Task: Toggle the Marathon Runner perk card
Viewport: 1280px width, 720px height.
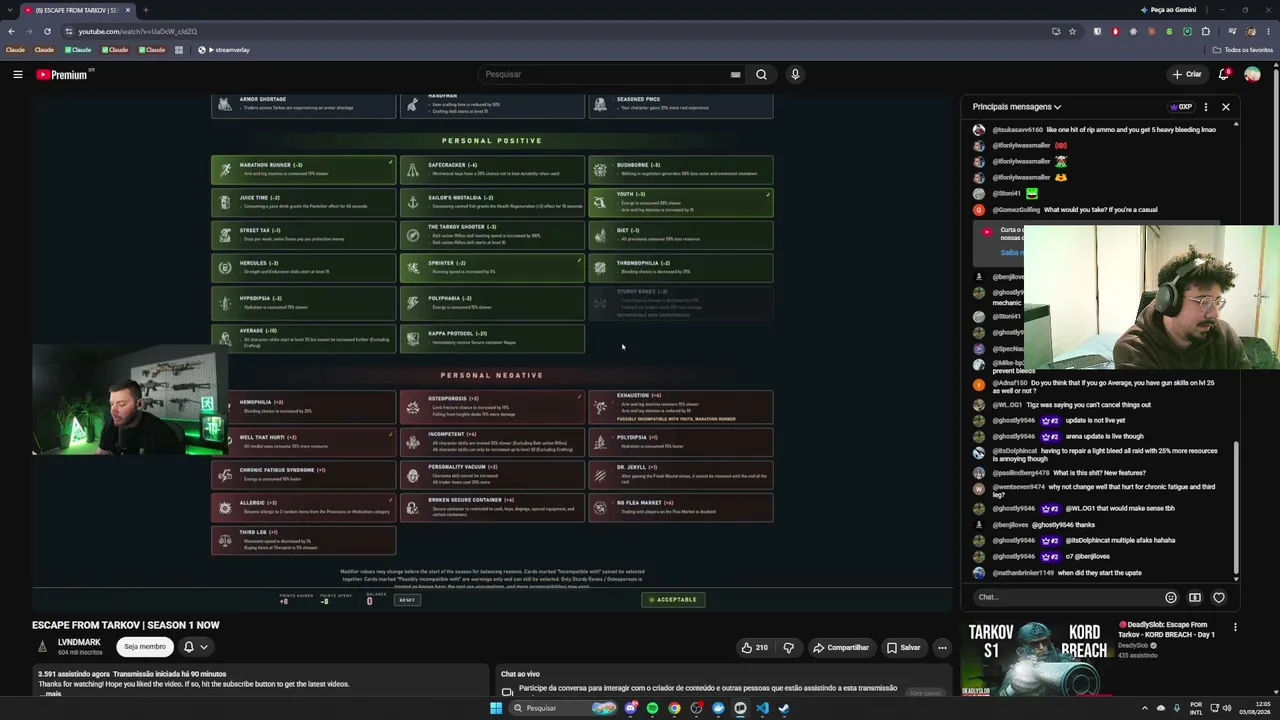Action: point(303,169)
